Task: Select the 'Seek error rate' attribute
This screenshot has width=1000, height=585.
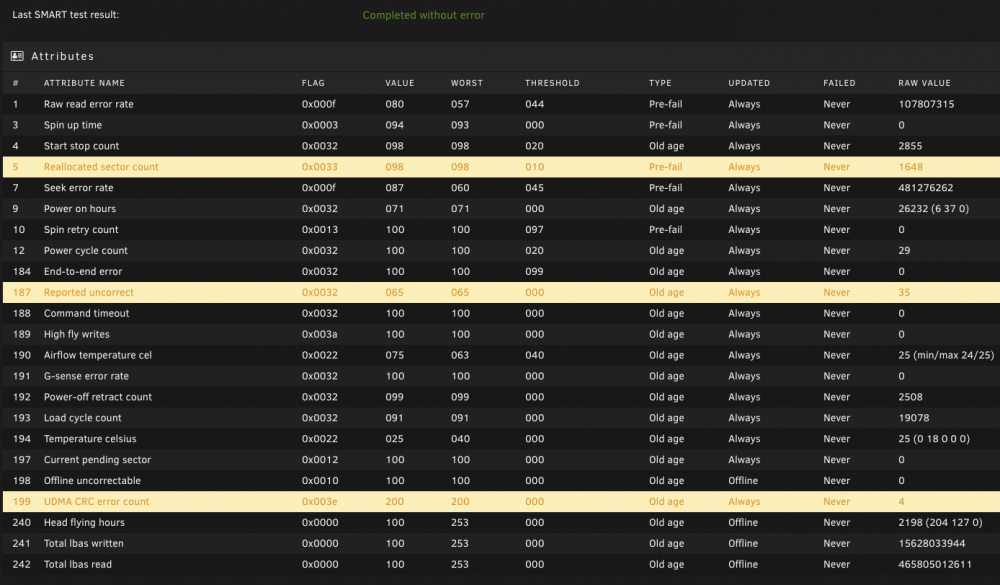Action: pyautogui.click(x=78, y=188)
